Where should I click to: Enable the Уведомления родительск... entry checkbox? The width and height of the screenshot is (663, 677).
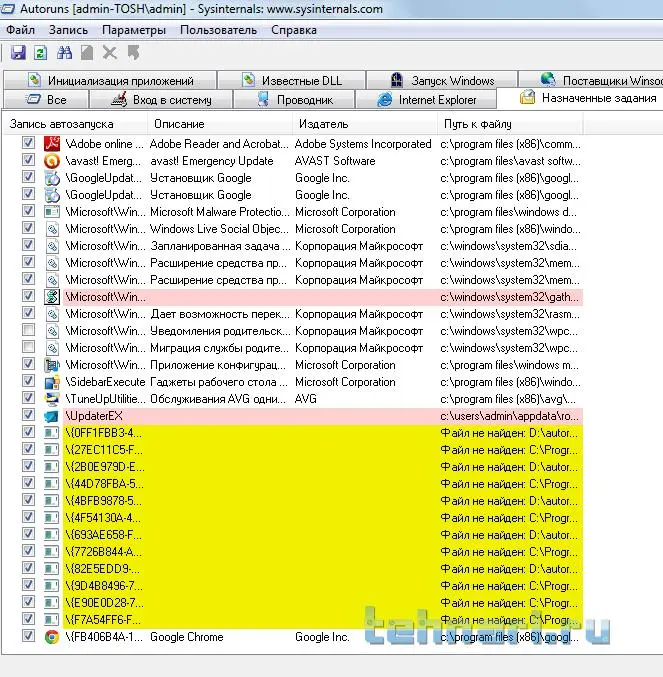[x=28, y=330]
